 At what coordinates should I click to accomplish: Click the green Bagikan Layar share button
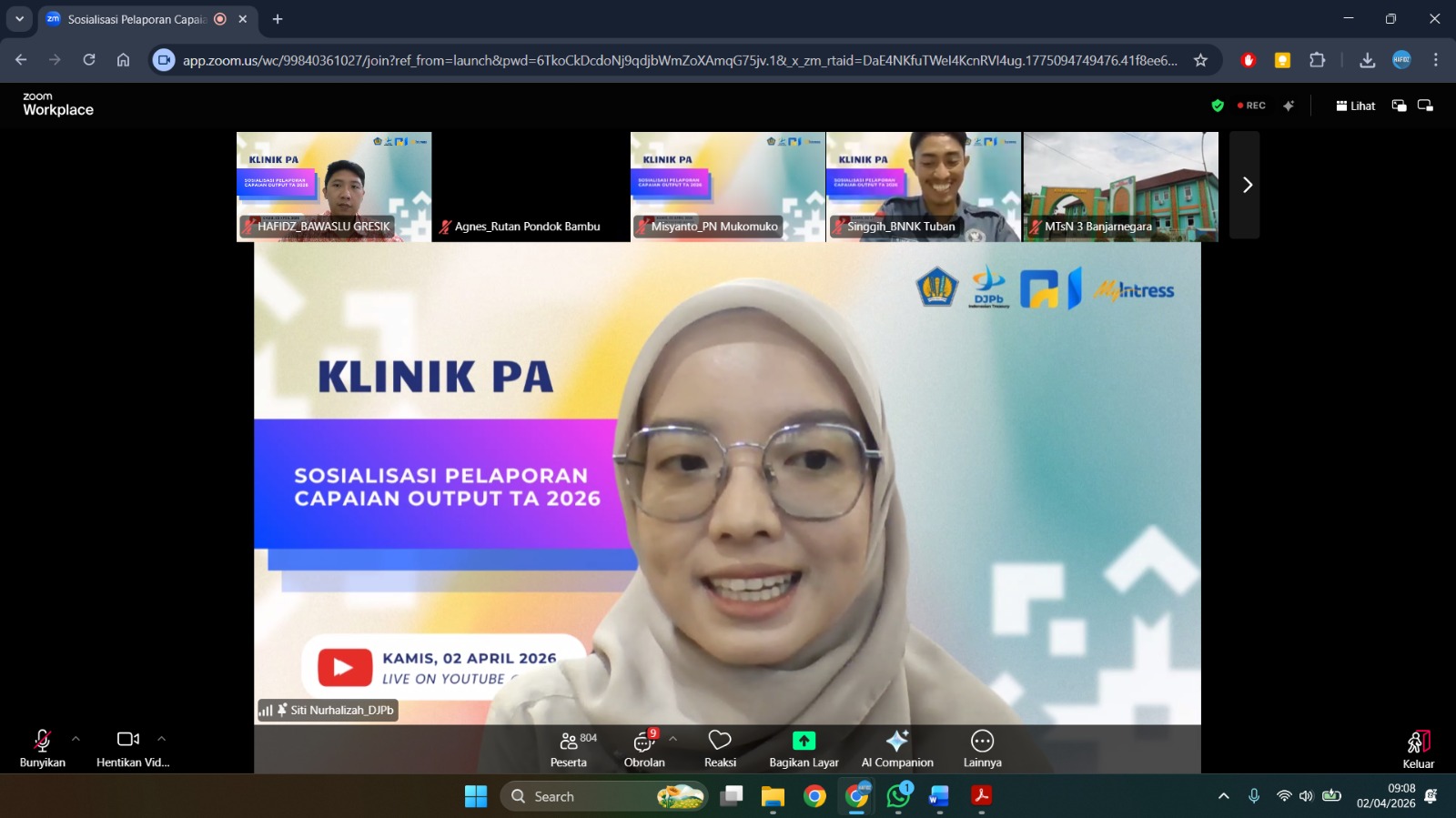804,742
